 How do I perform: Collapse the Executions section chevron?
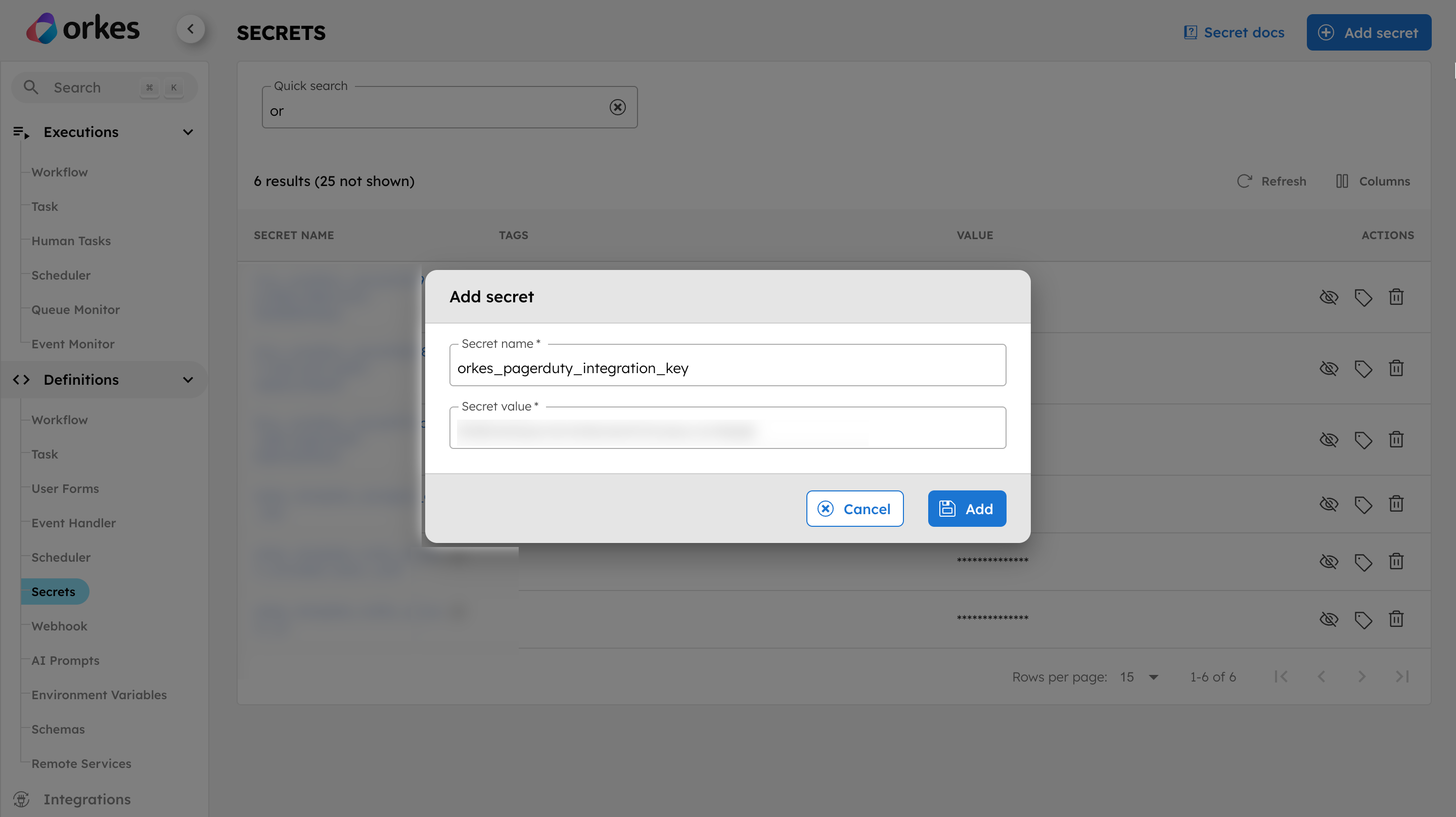coord(188,132)
